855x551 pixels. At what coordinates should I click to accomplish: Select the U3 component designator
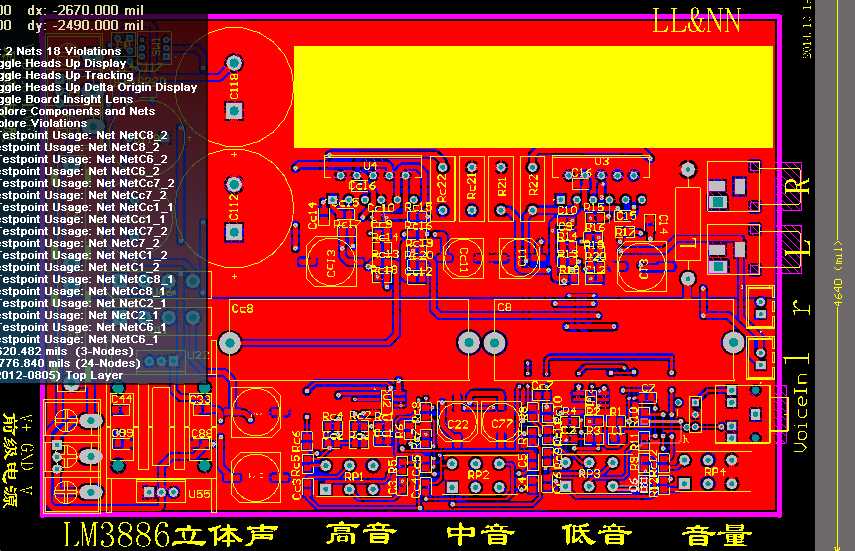click(x=601, y=161)
